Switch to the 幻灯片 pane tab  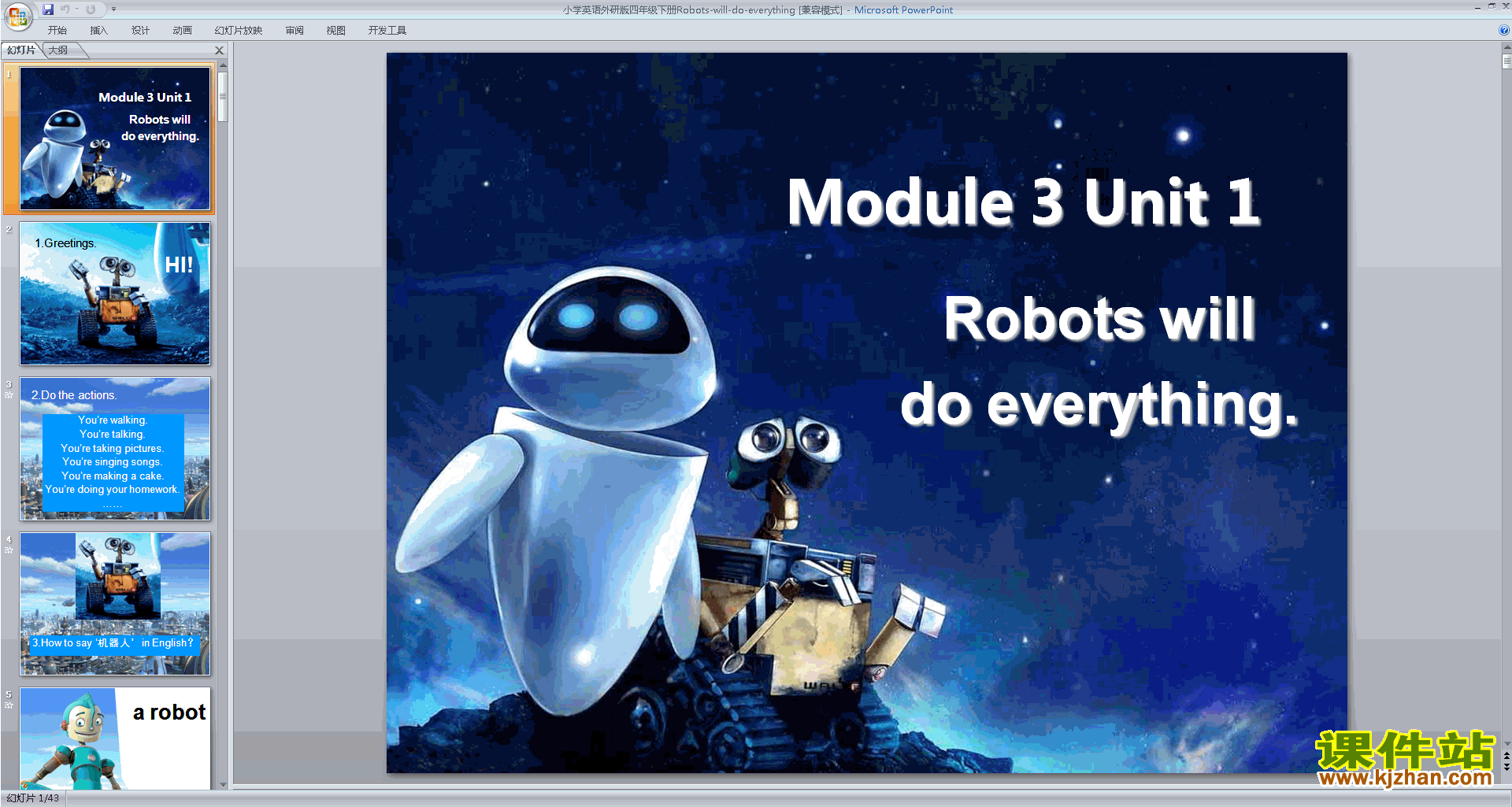[x=21, y=50]
